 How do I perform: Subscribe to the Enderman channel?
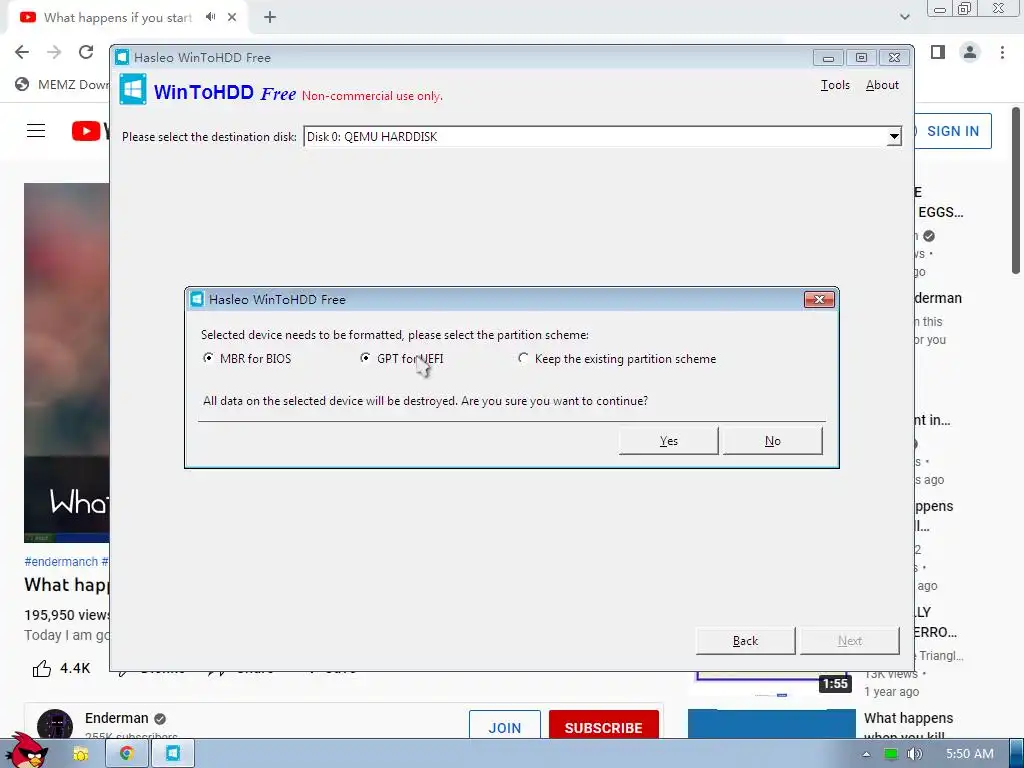coord(603,726)
